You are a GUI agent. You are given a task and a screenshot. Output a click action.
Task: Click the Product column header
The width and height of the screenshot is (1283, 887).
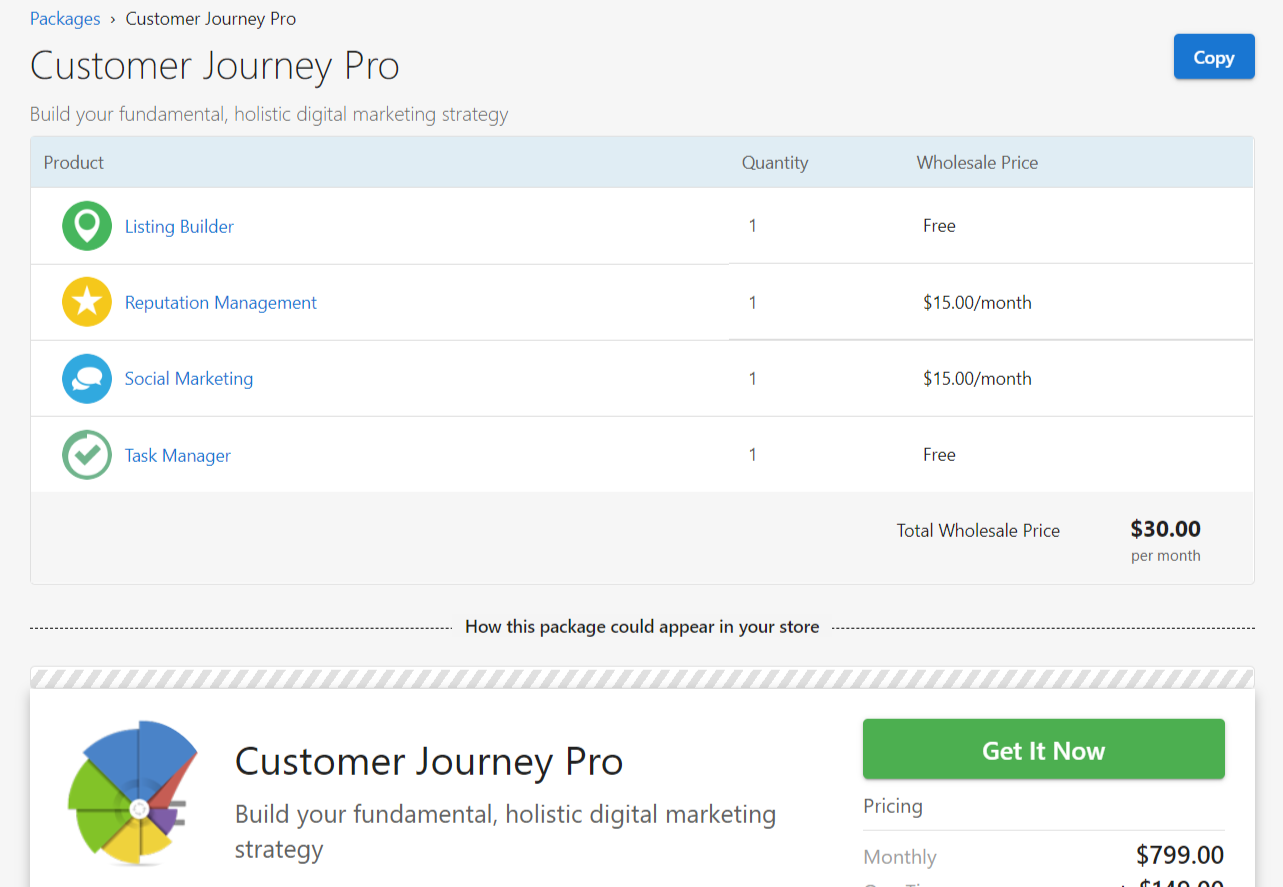(74, 162)
